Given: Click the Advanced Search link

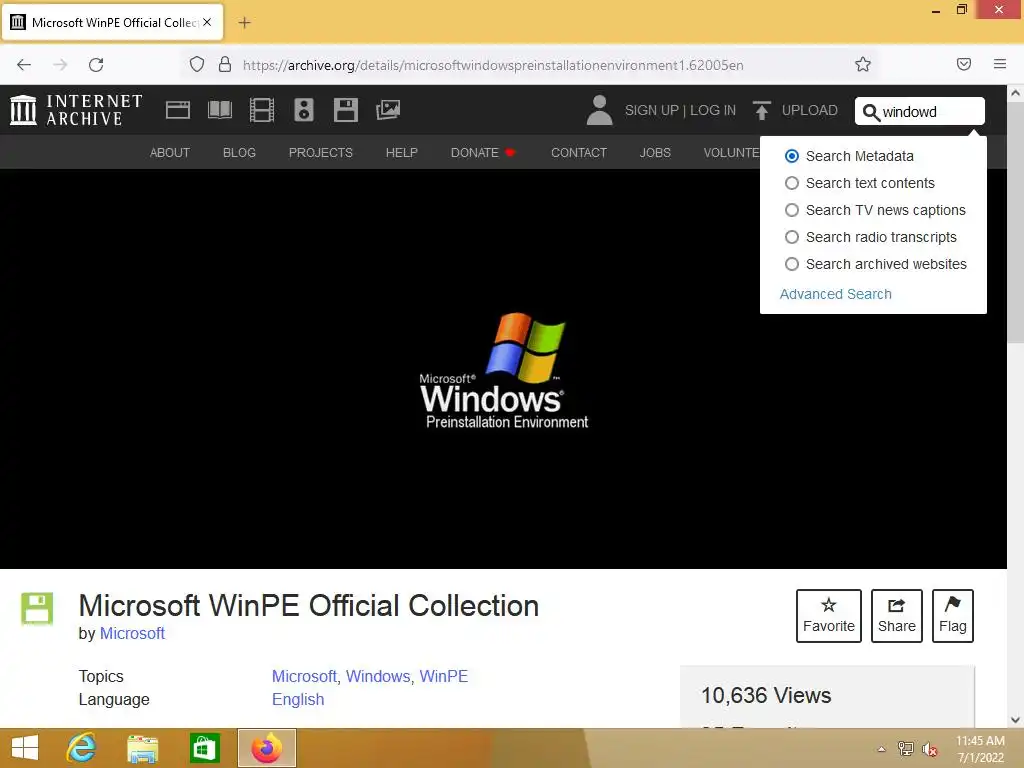Looking at the screenshot, I should [835, 294].
